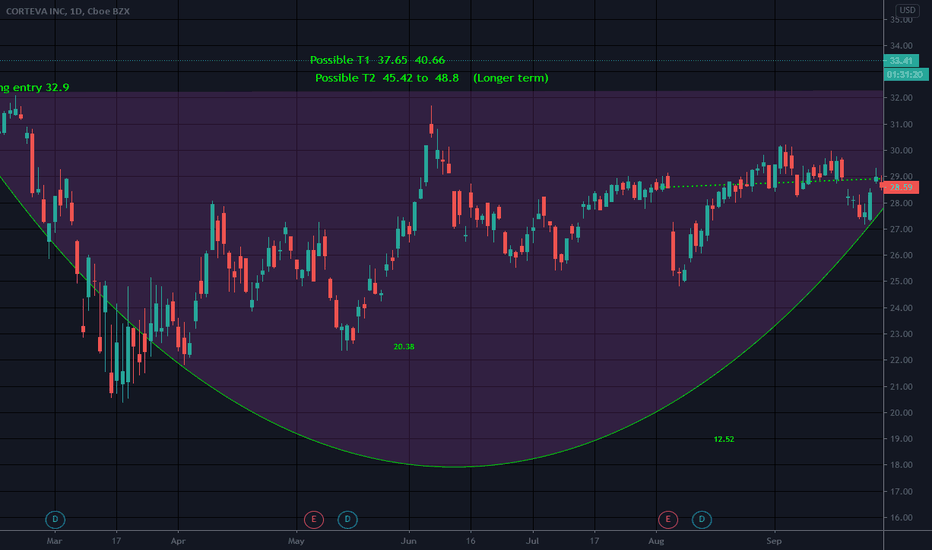Click the red 28.59 last price label

coord(900,187)
